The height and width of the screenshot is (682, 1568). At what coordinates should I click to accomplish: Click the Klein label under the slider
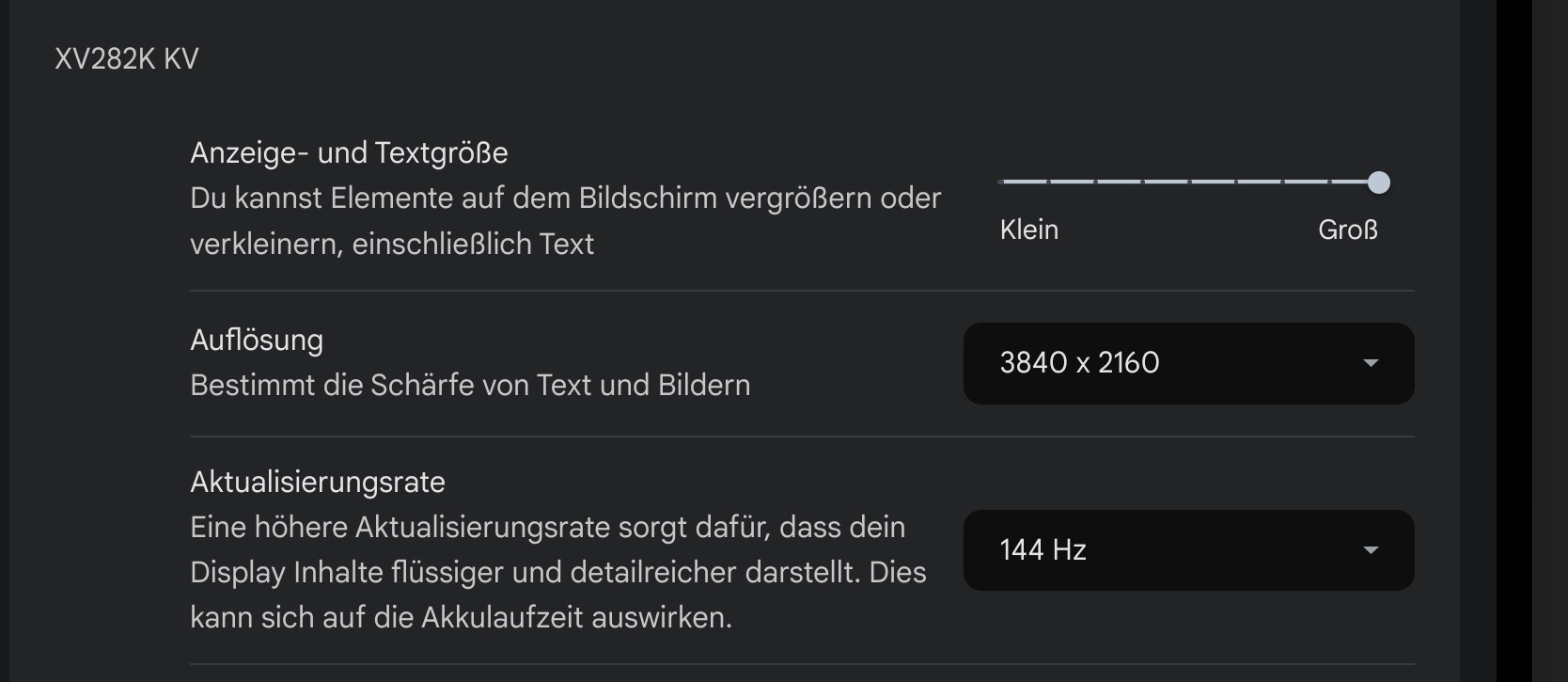[x=1028, y=230]
